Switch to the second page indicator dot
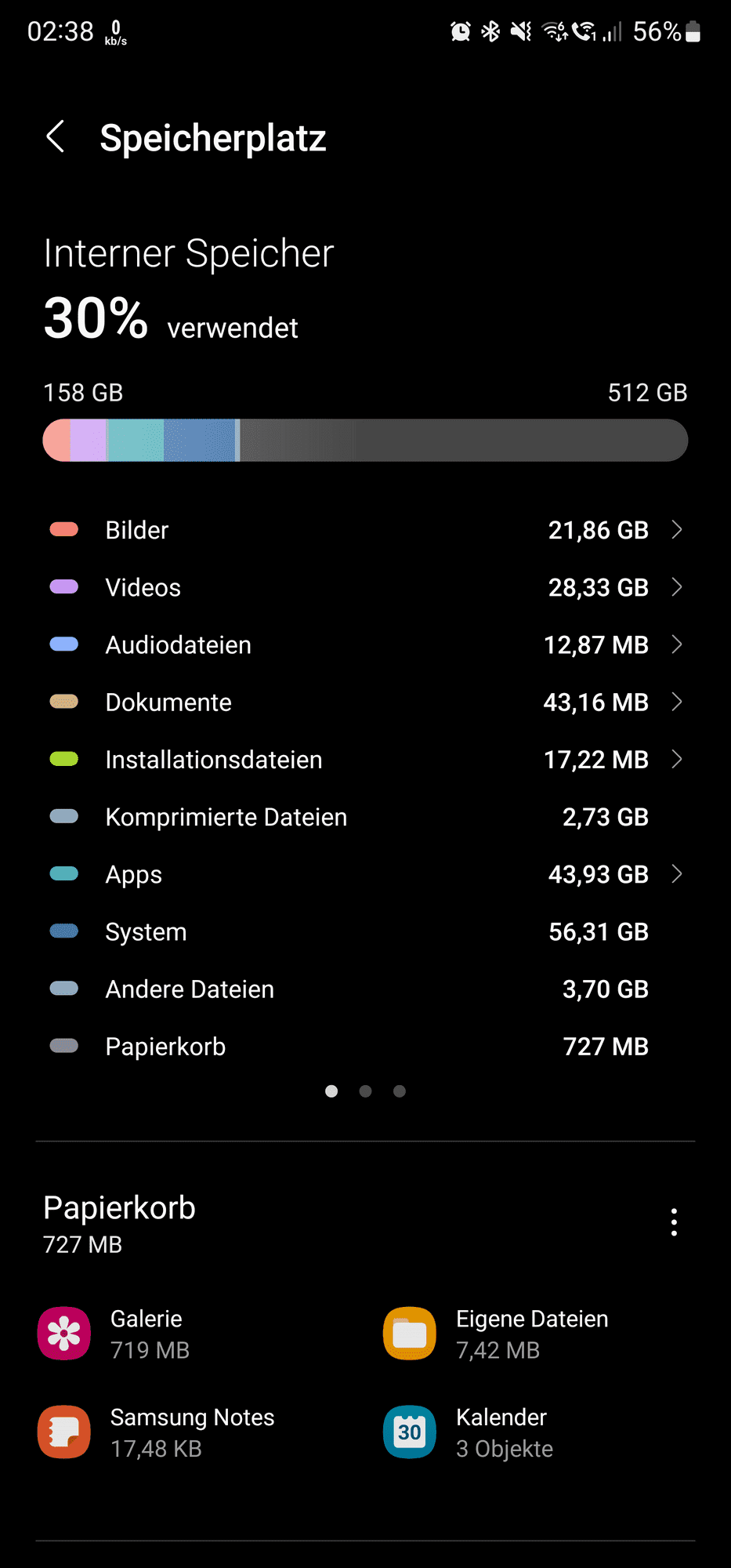Screen dimensions: 731x1568 click(365, 1091)
